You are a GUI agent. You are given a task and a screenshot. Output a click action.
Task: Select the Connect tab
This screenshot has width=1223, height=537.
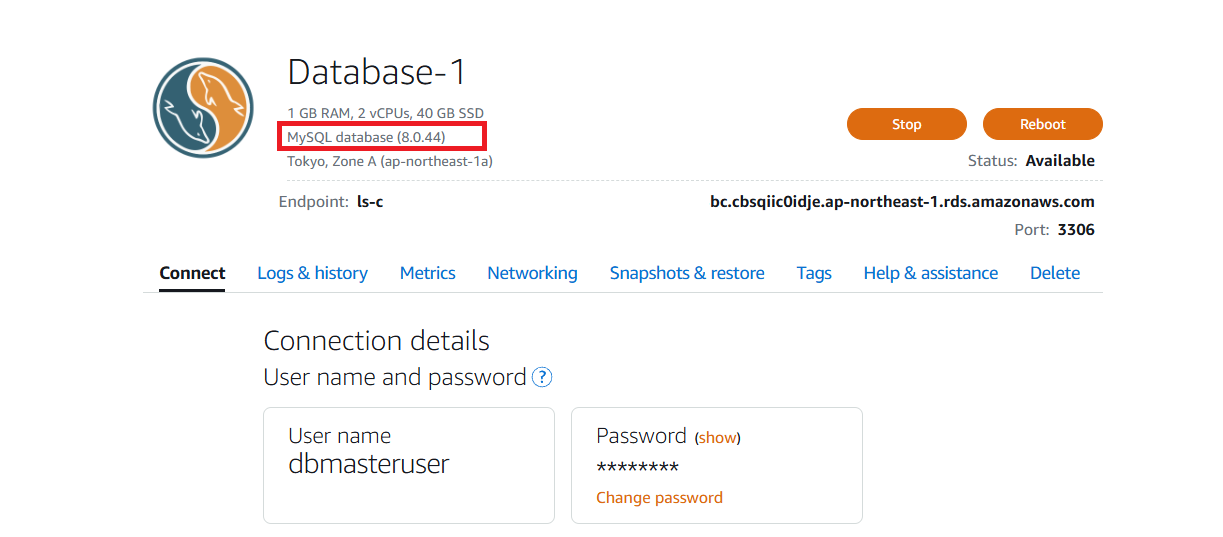click(192, 273)
